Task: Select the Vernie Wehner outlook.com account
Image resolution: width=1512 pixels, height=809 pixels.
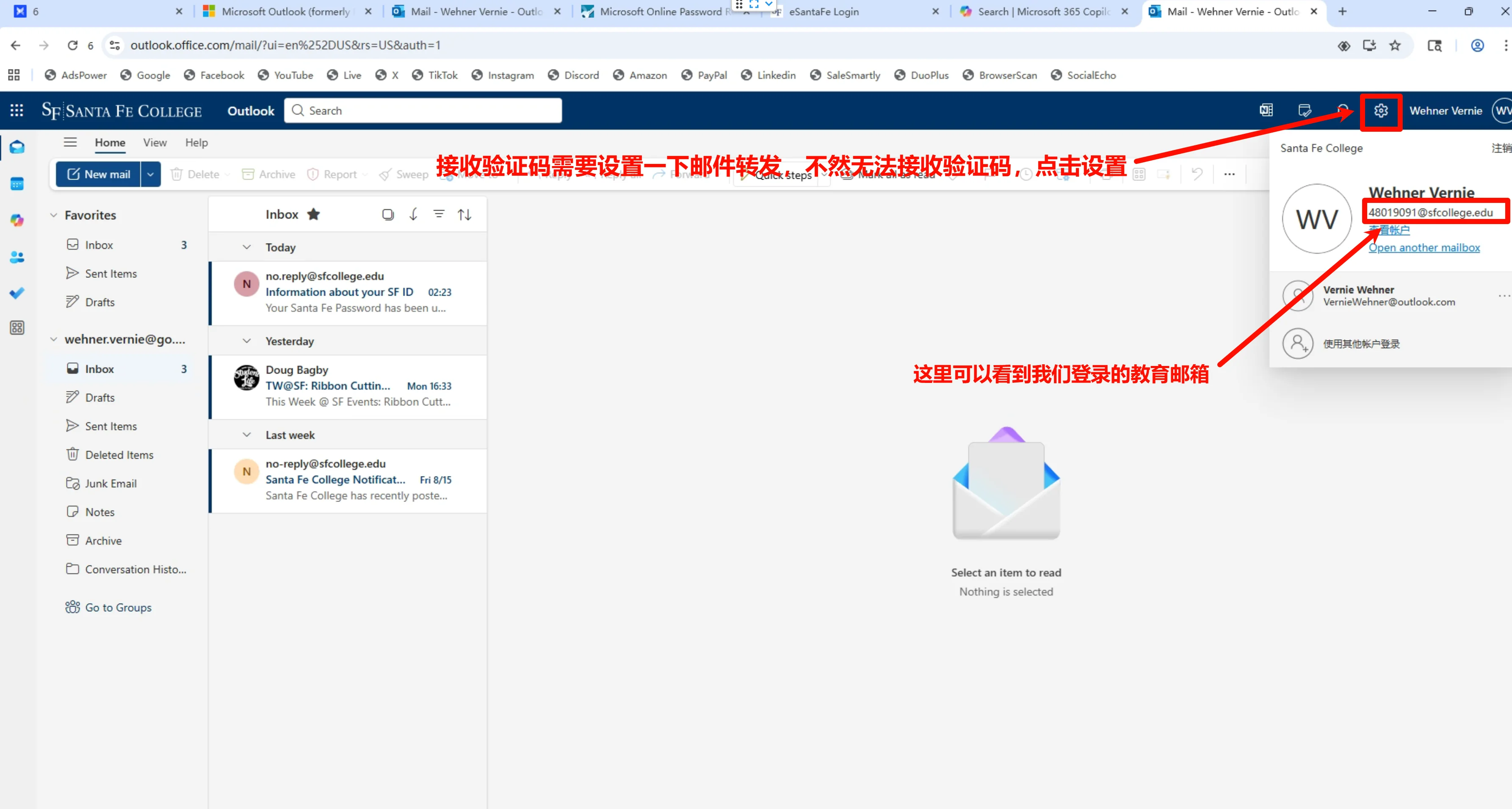Action: (x=1389, y=296)
